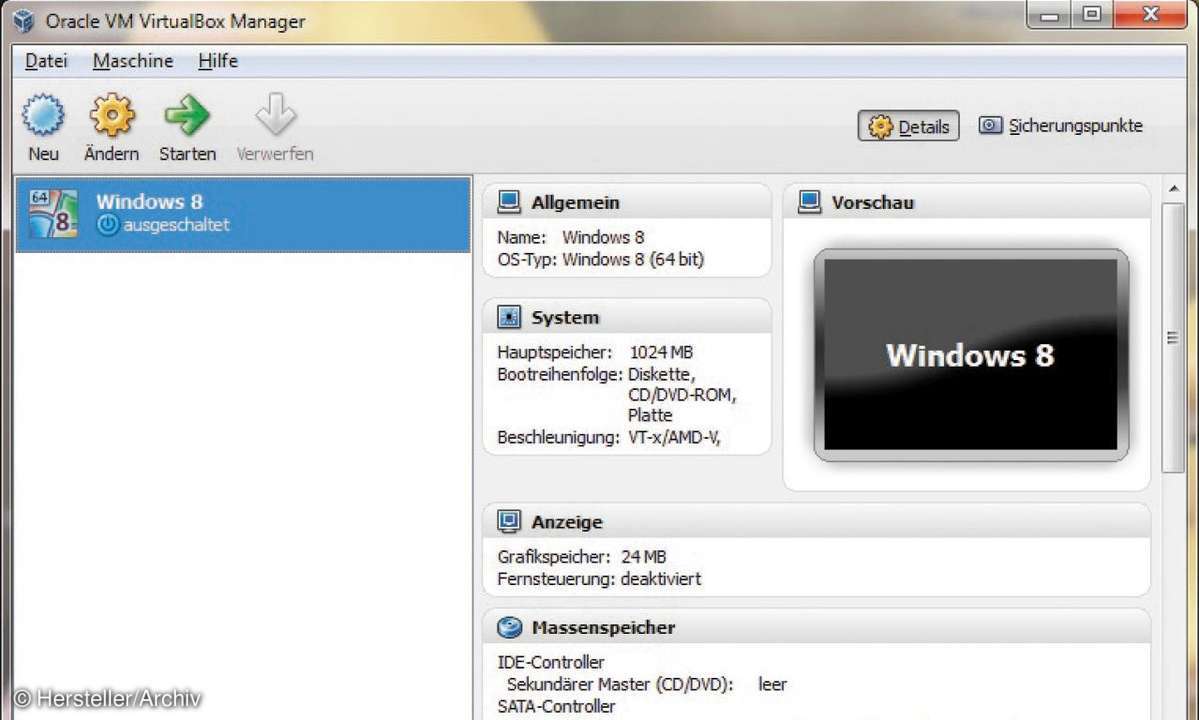This screenshot has height=720, width=1199.
Task: Click the Vorschau panel header
Action: [x=967, y=202]
